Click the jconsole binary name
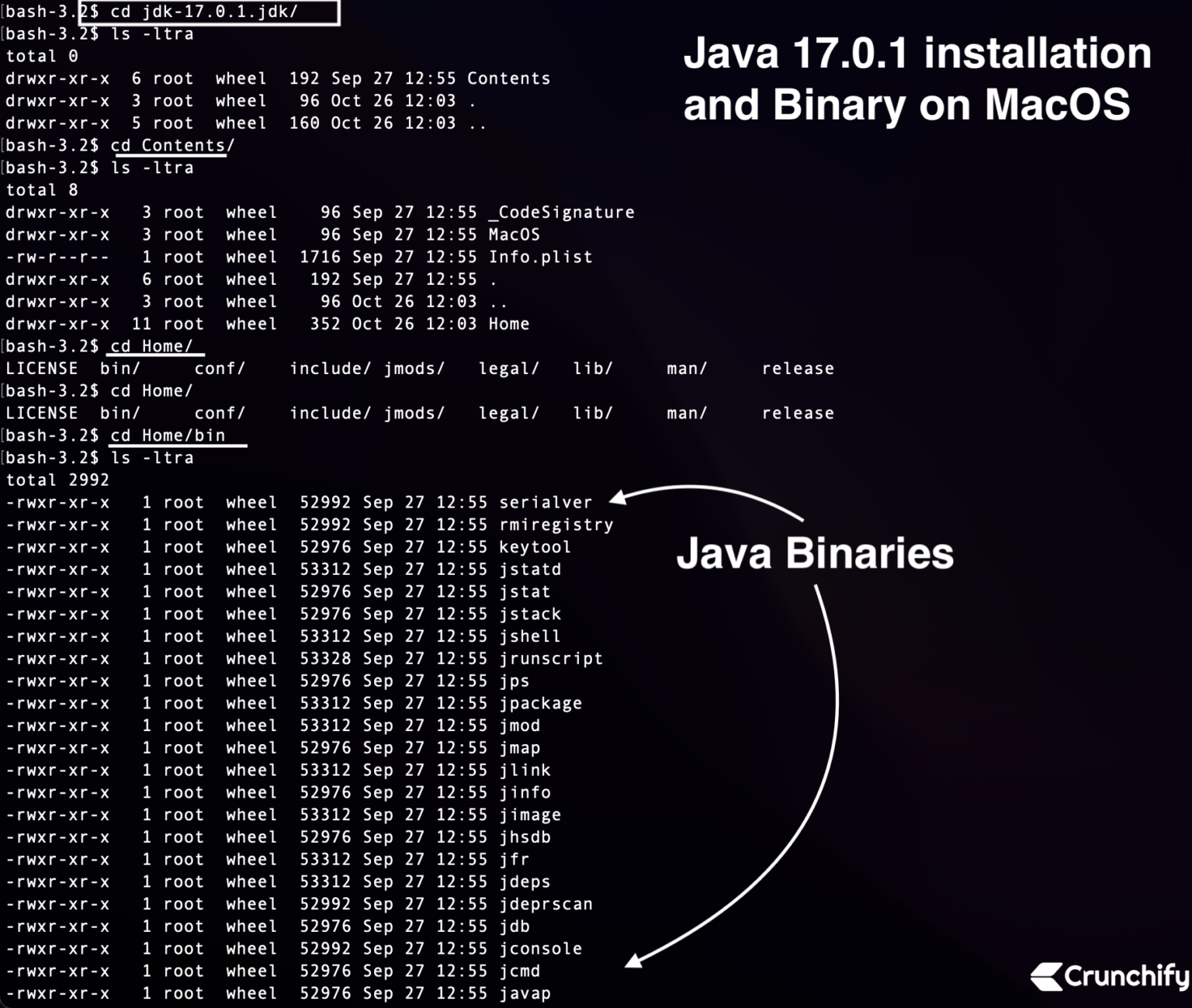 coord(540,949)
